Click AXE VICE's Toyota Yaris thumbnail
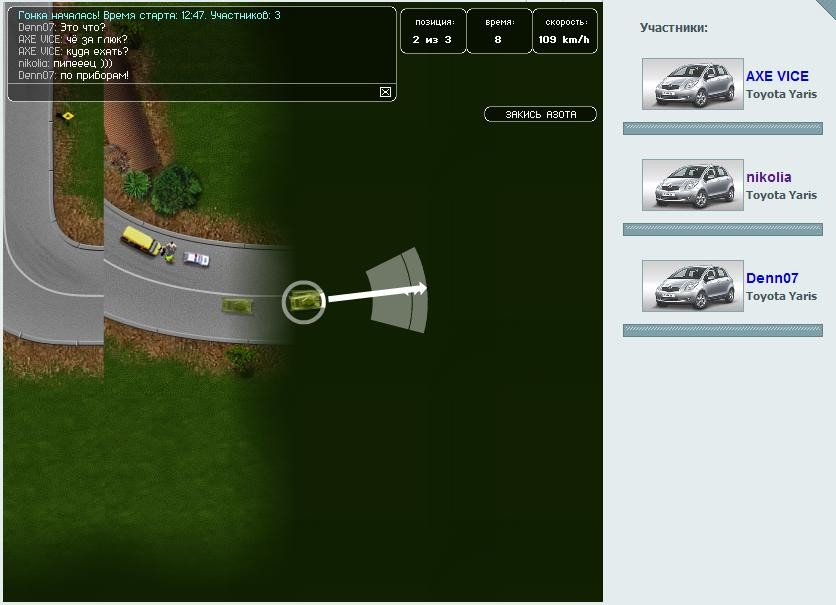Image resolution: width=836 pixels, height=605 pixels. pyautogui.click(x=692, y=84)
